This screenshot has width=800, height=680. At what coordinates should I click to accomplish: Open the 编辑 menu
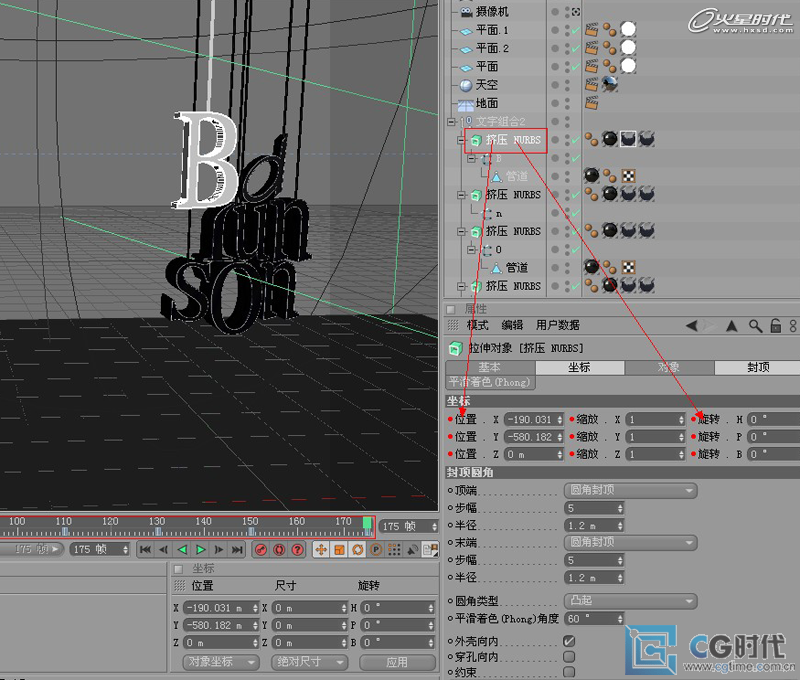coord(512,325)
